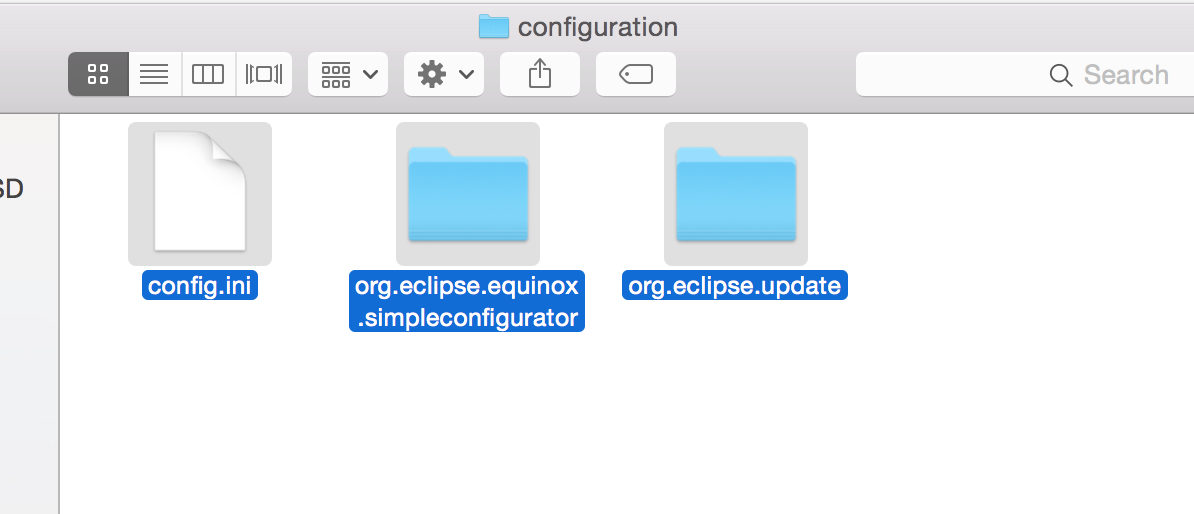Select the org.eclipse.equinox.simpleconfigurator folder icon
The image size is (1194, 514).
tap(467, 193)
